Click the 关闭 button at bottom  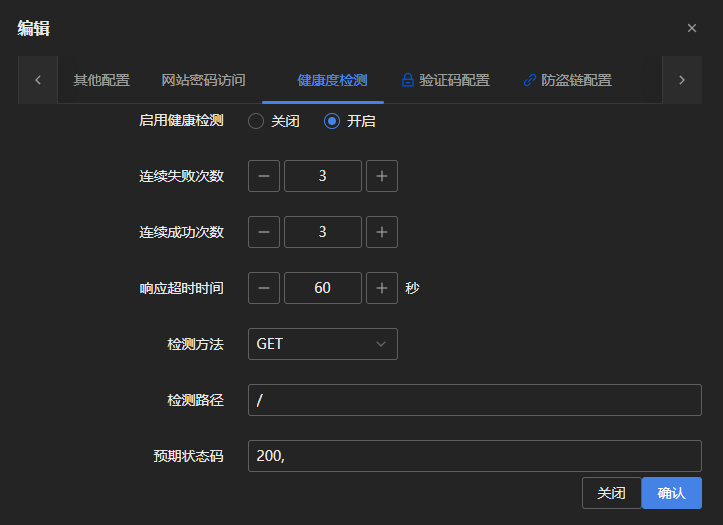pos(611,493)
